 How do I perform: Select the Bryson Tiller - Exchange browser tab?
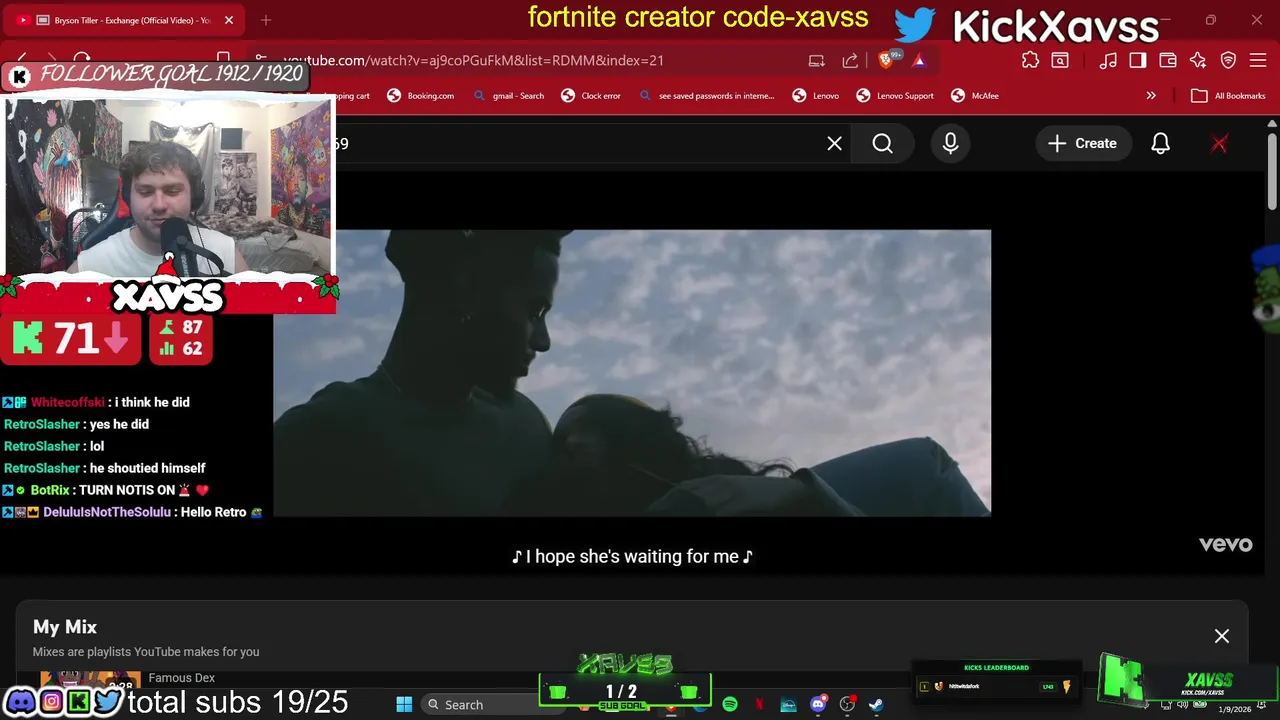tap(124, 20)
